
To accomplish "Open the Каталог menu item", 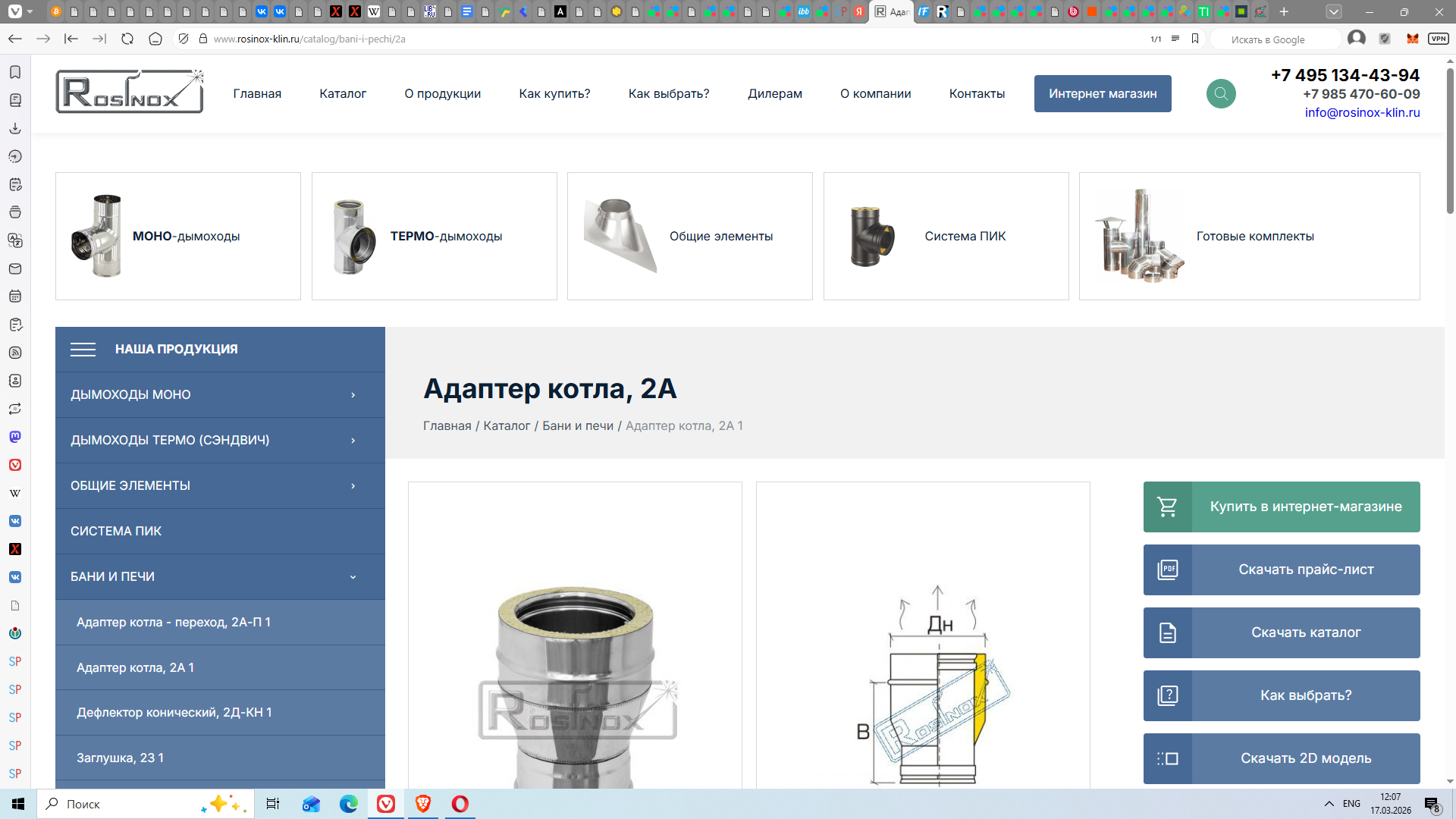I will [342, 93].
